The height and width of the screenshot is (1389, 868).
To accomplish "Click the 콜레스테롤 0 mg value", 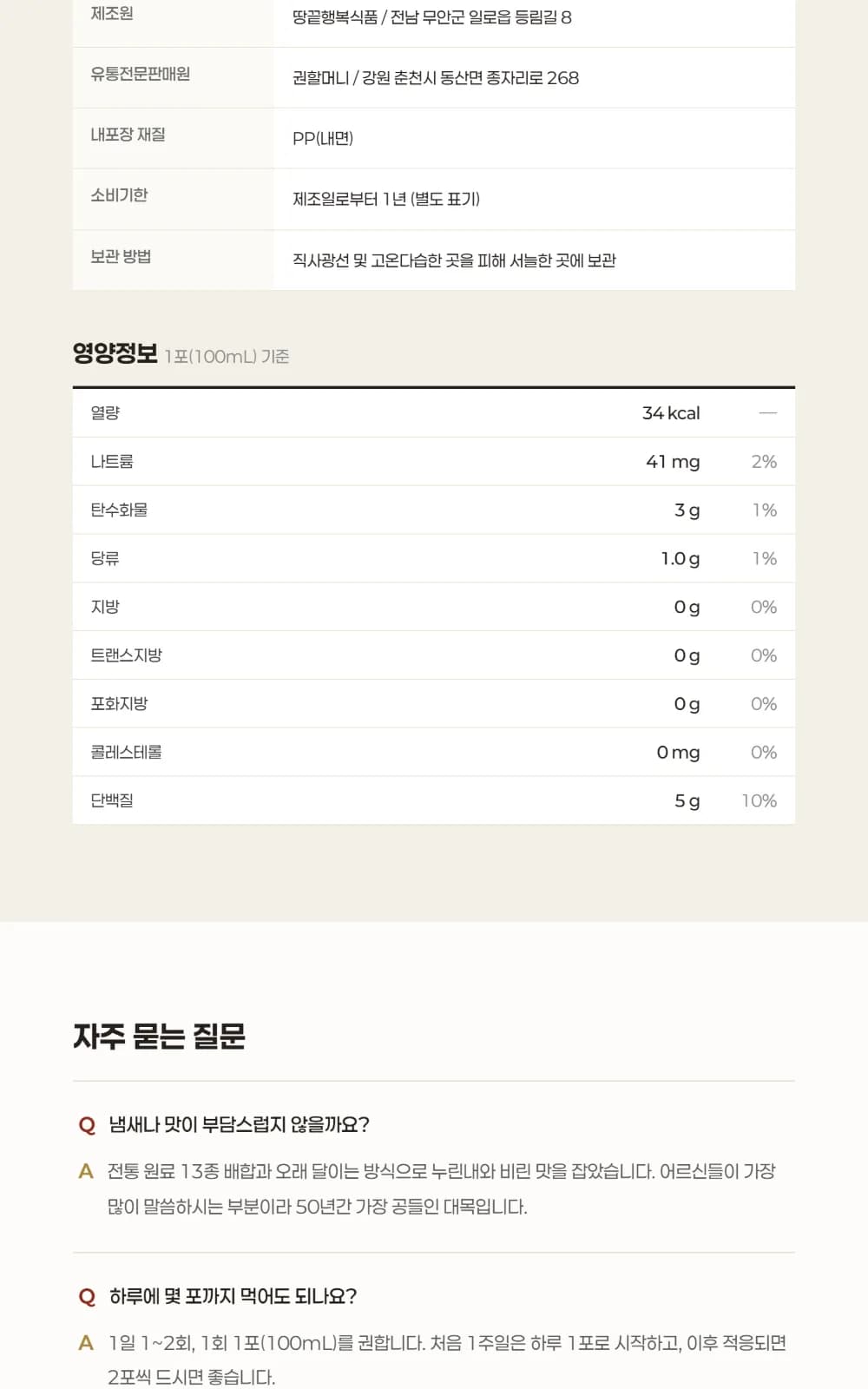I will [x=678, y=753].
